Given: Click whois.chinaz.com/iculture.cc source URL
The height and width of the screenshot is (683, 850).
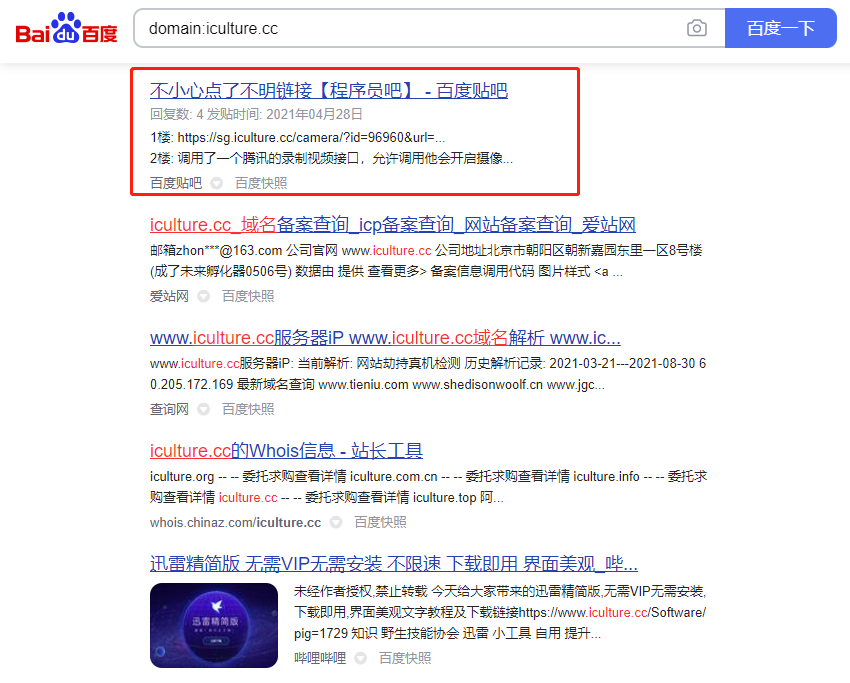Looking at the screenshot, I should pos(235,523).
